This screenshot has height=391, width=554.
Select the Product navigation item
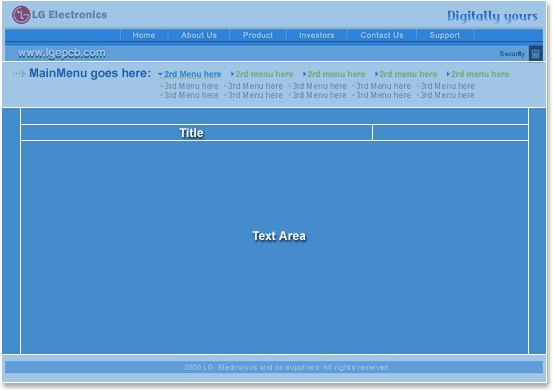pos(258,35)
